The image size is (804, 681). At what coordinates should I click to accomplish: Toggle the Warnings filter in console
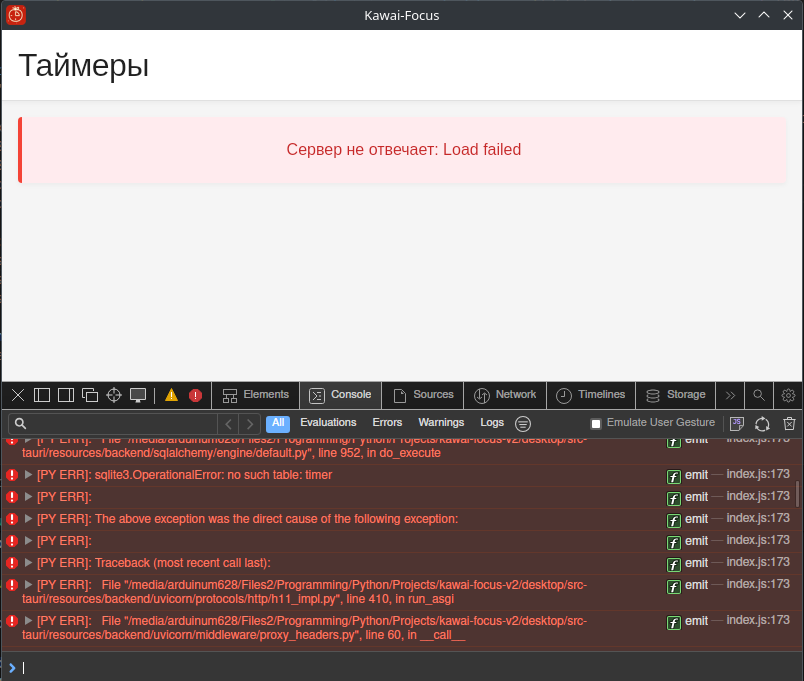pos(441,423)
